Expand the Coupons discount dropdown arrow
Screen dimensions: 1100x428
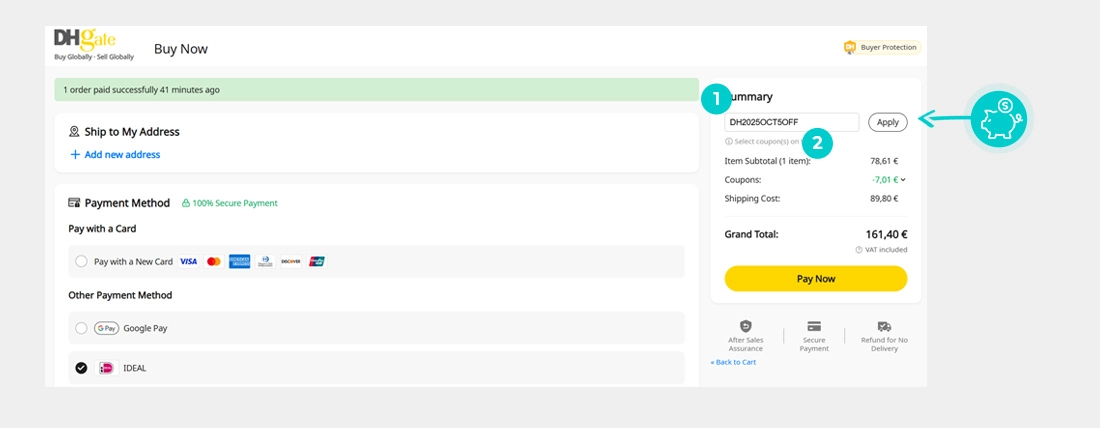coord(903,180)
